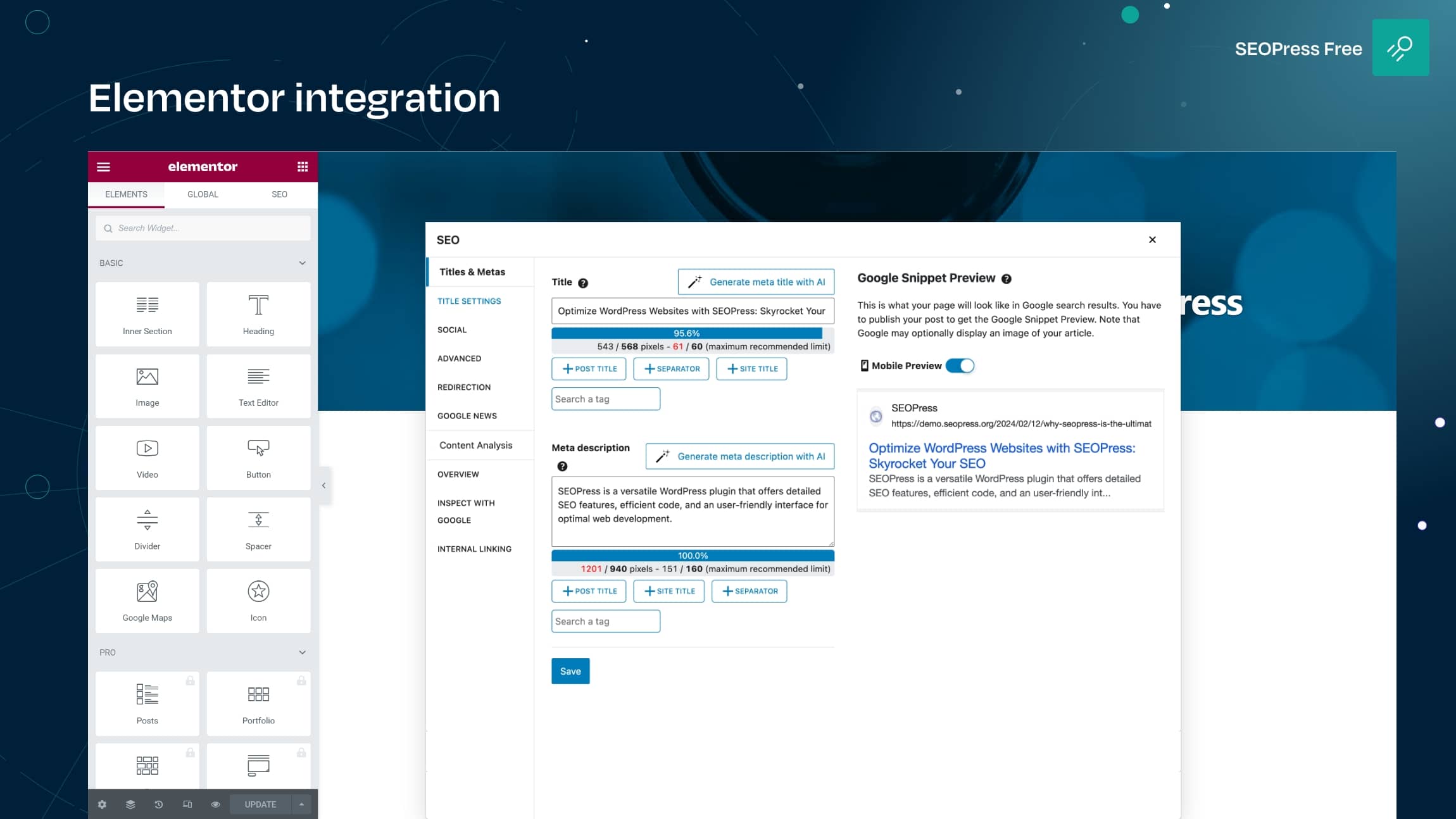
Task: Select the Titles & Metas section
Action: (472, 271)
